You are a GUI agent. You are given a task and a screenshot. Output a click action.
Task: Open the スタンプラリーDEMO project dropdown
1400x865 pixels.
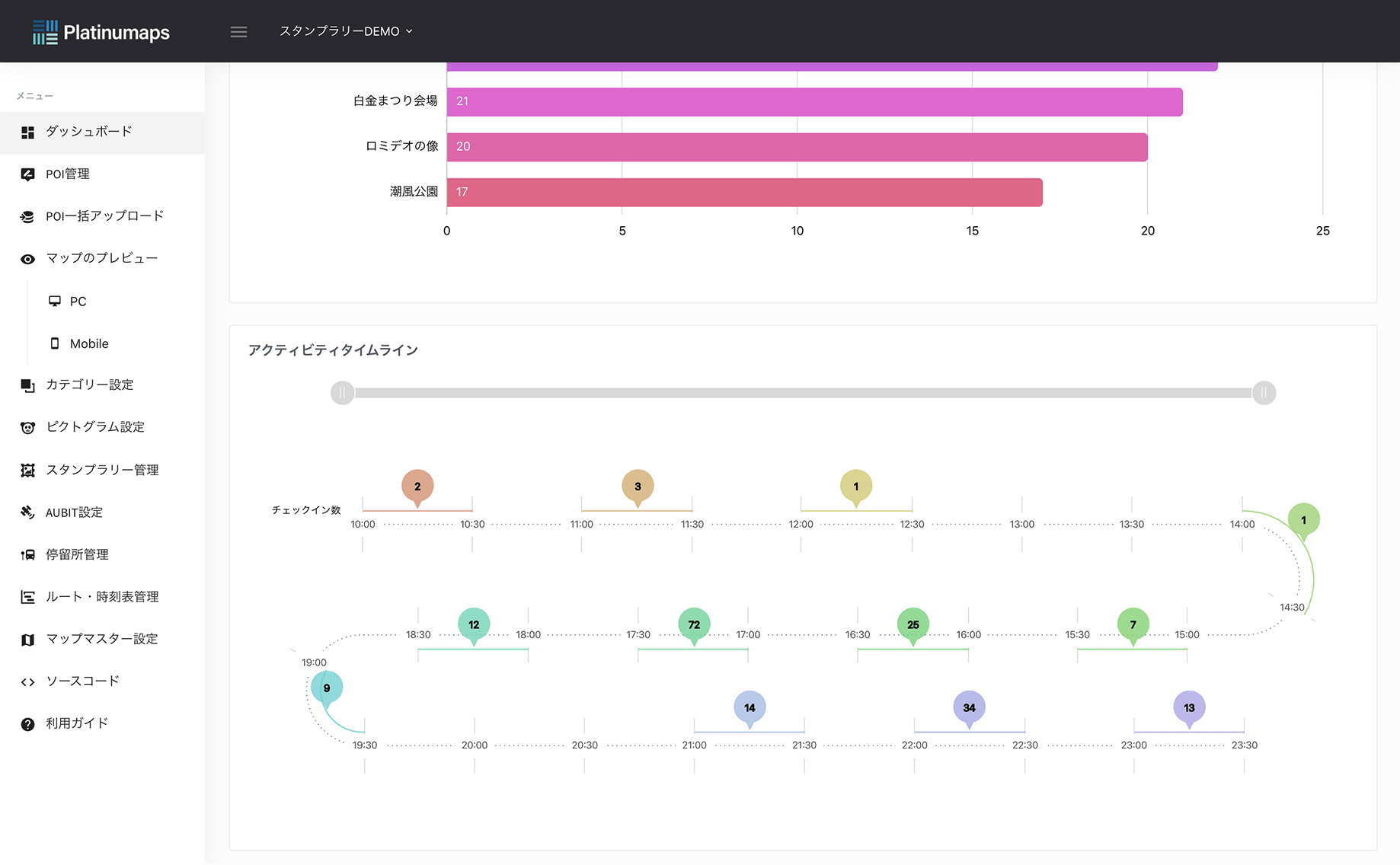coord(346,31)
